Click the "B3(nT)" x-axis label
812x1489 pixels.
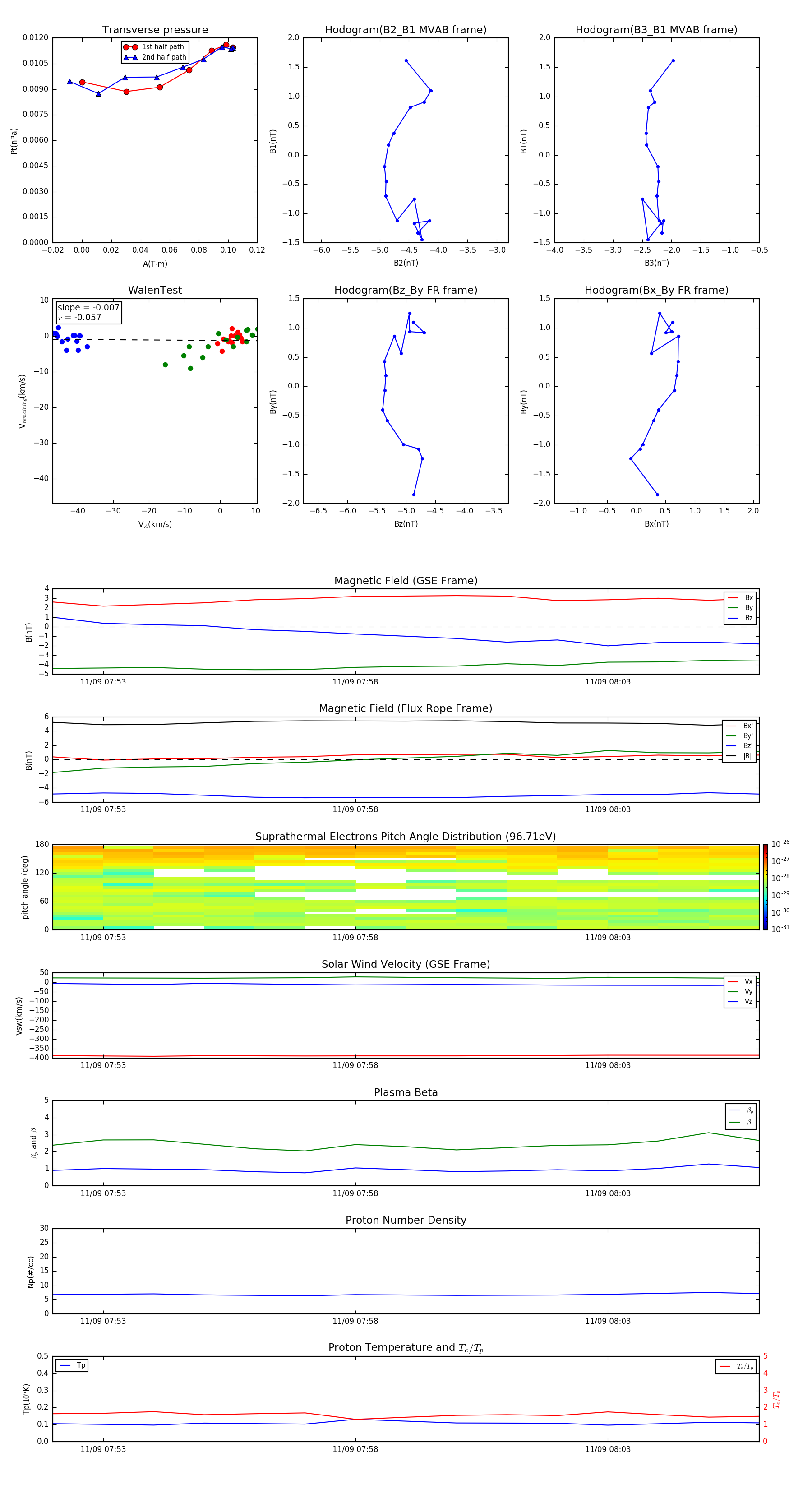coord(656,263)
